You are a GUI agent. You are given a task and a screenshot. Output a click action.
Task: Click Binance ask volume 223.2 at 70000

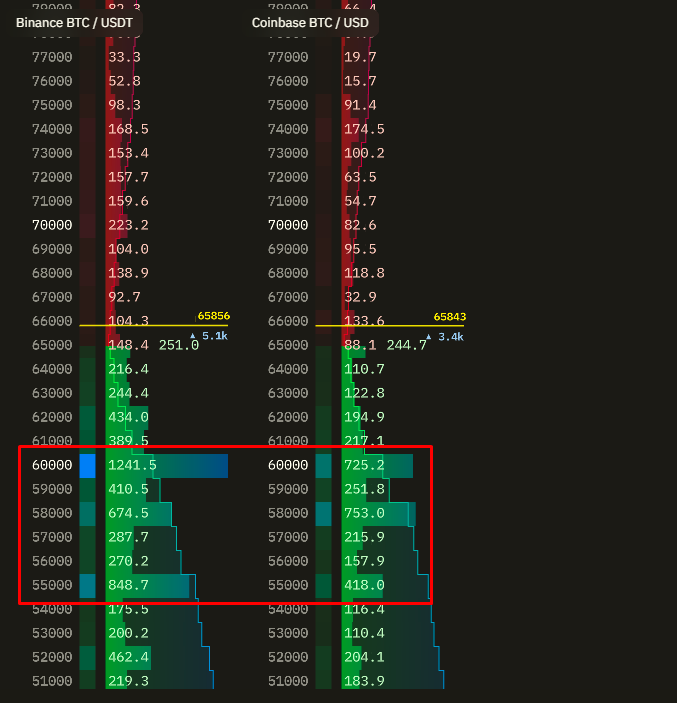click(x=128, y=225)
